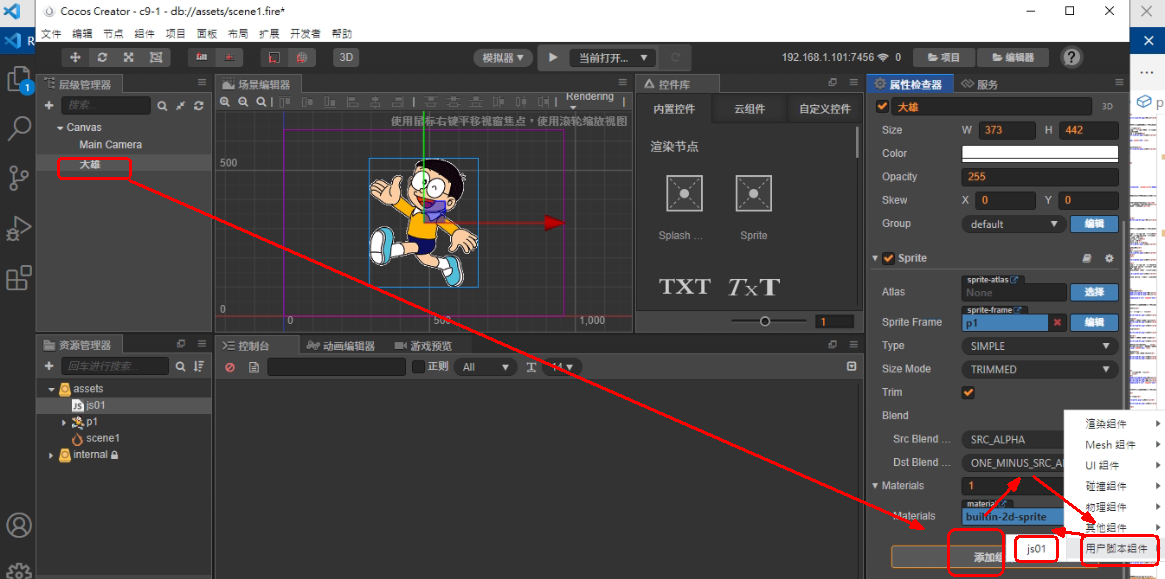Switch to 自定义控件 tab
Screen dimensions: 1165x579
[825, 109]
